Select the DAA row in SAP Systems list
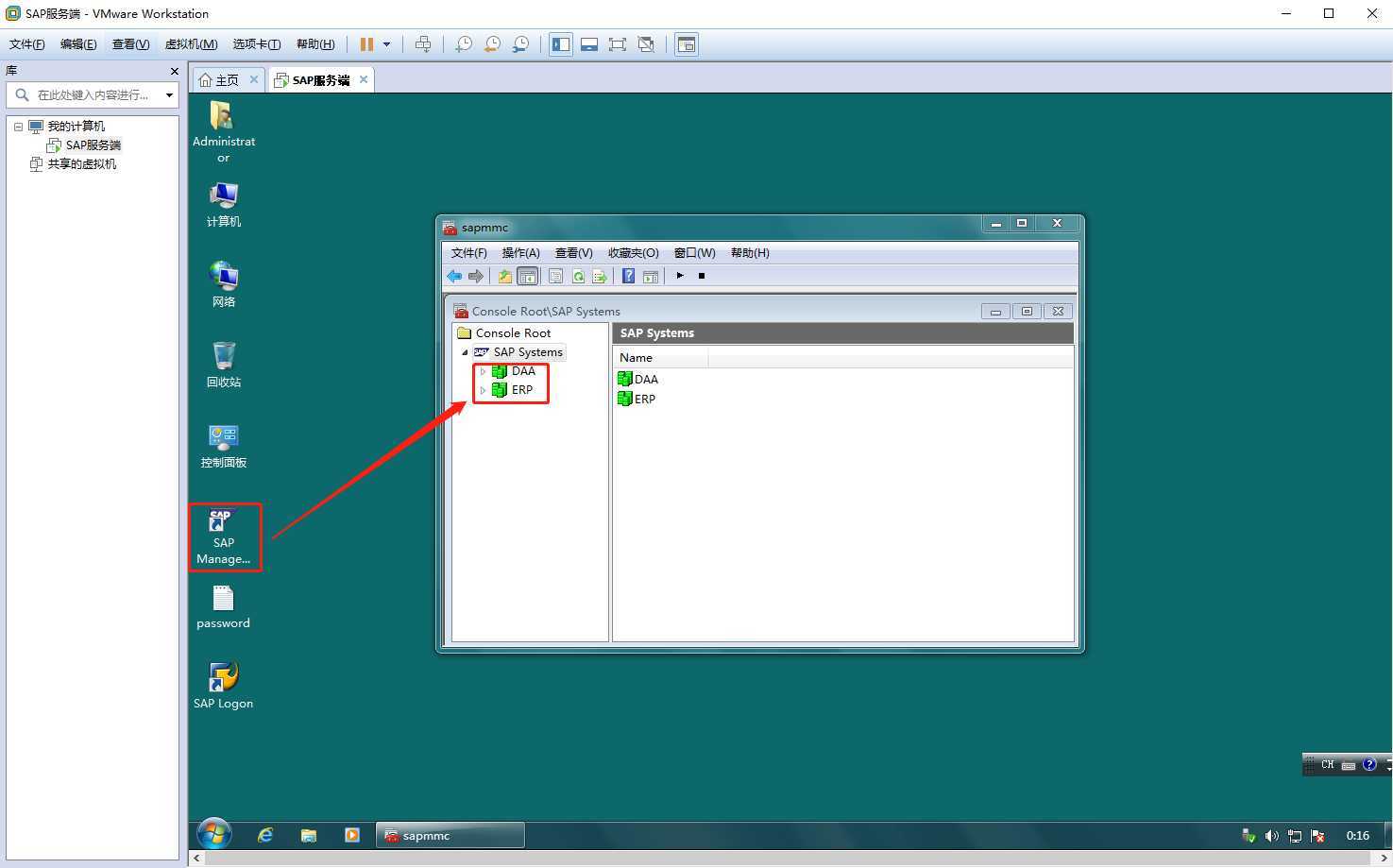1393x868 pixels. coord(638,380)
